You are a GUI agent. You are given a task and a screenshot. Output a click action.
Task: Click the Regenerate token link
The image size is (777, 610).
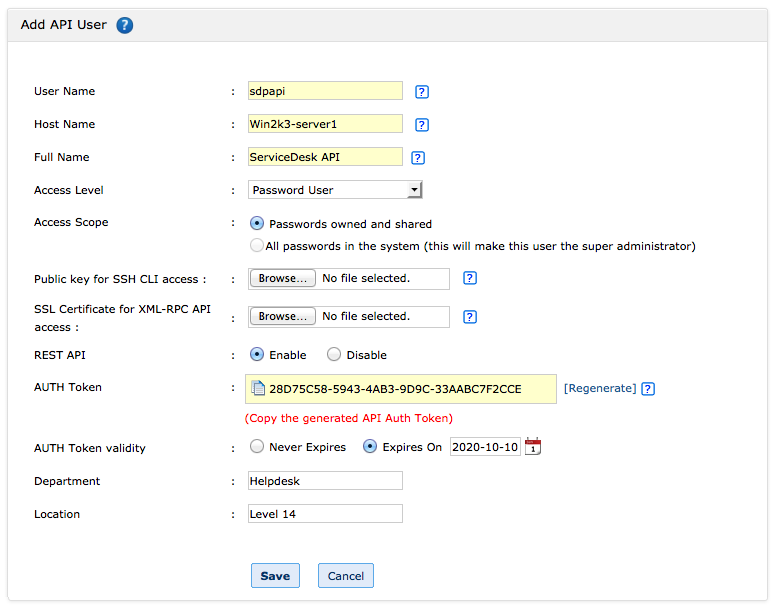[x=600, y=389]
